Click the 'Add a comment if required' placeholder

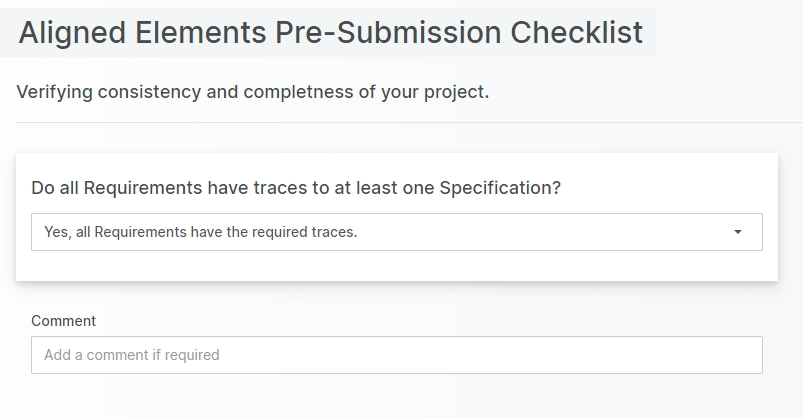(x=132, y=355)
